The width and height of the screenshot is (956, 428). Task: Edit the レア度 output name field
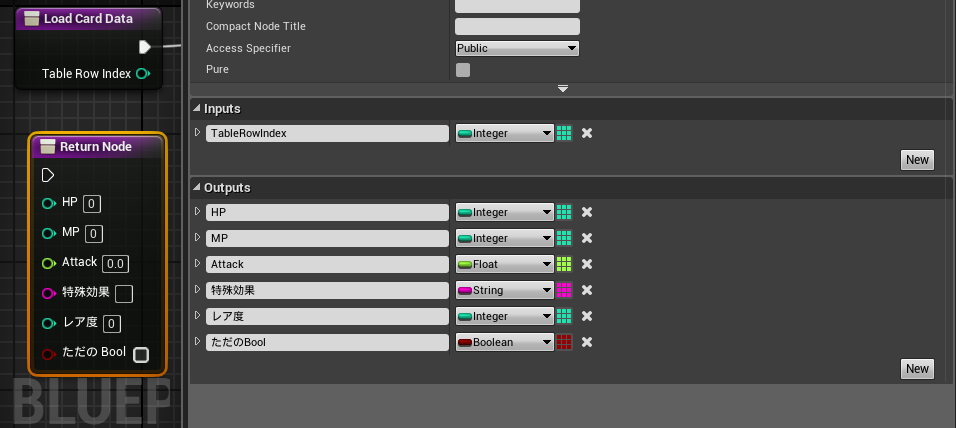coord(327,316)
